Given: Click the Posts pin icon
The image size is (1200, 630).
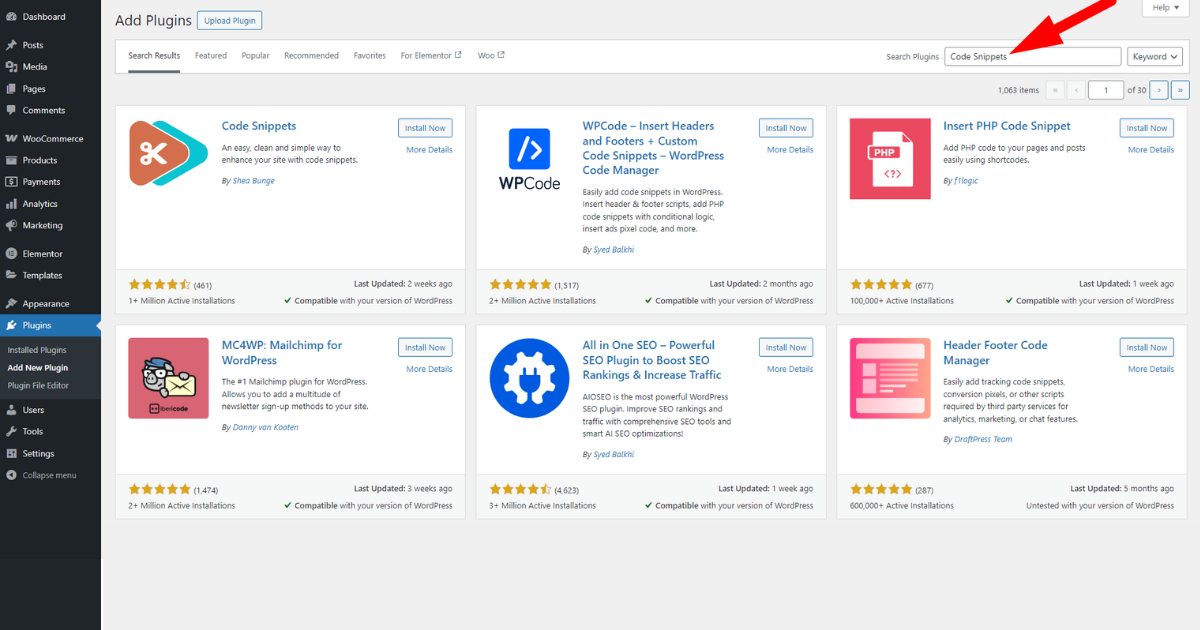Looking at the screenshot, I should click(x=11, y=45).
